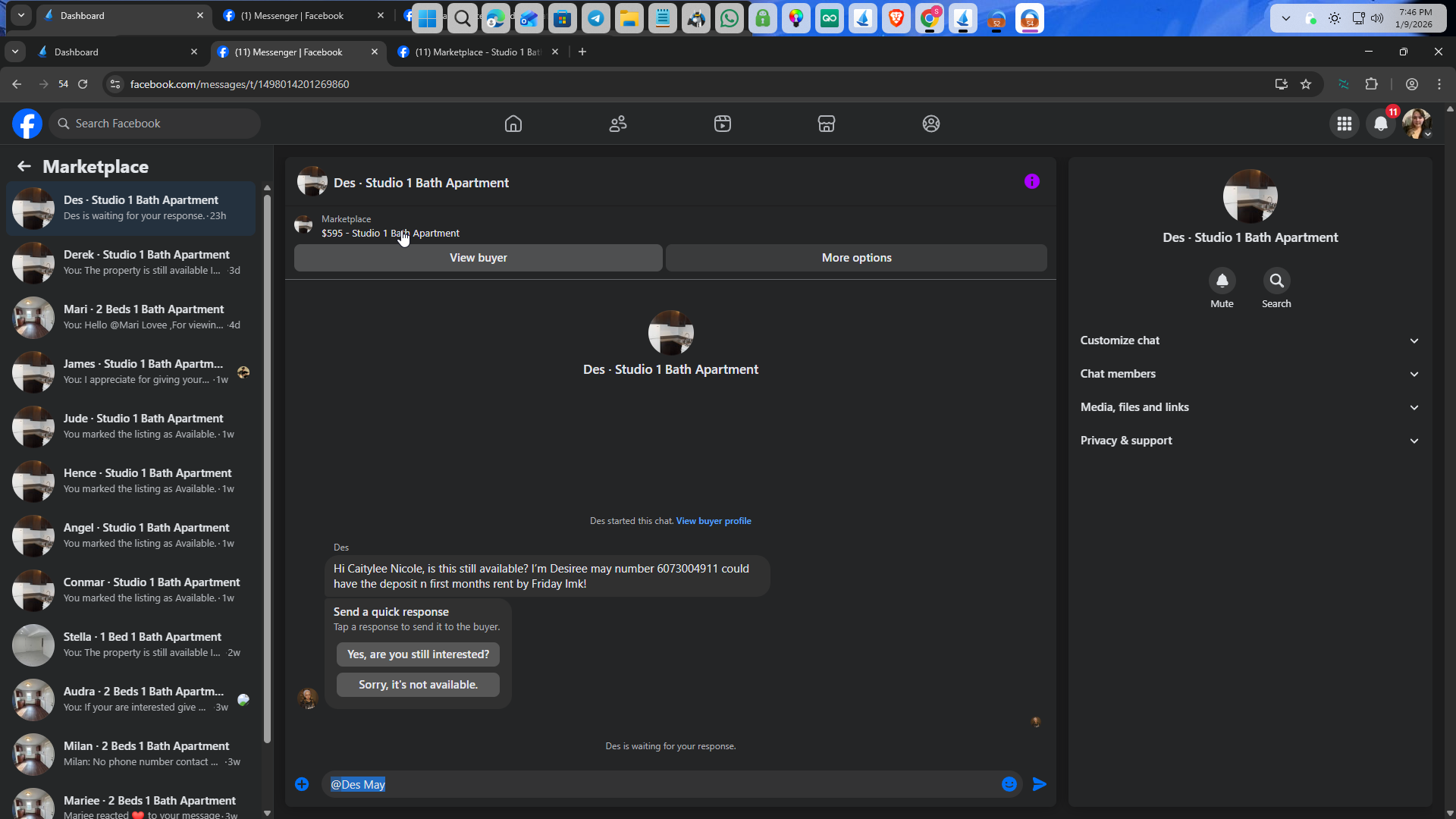Click the blue send message arrow
This screenshot has width=1456, height=819.
(1040, 784)
